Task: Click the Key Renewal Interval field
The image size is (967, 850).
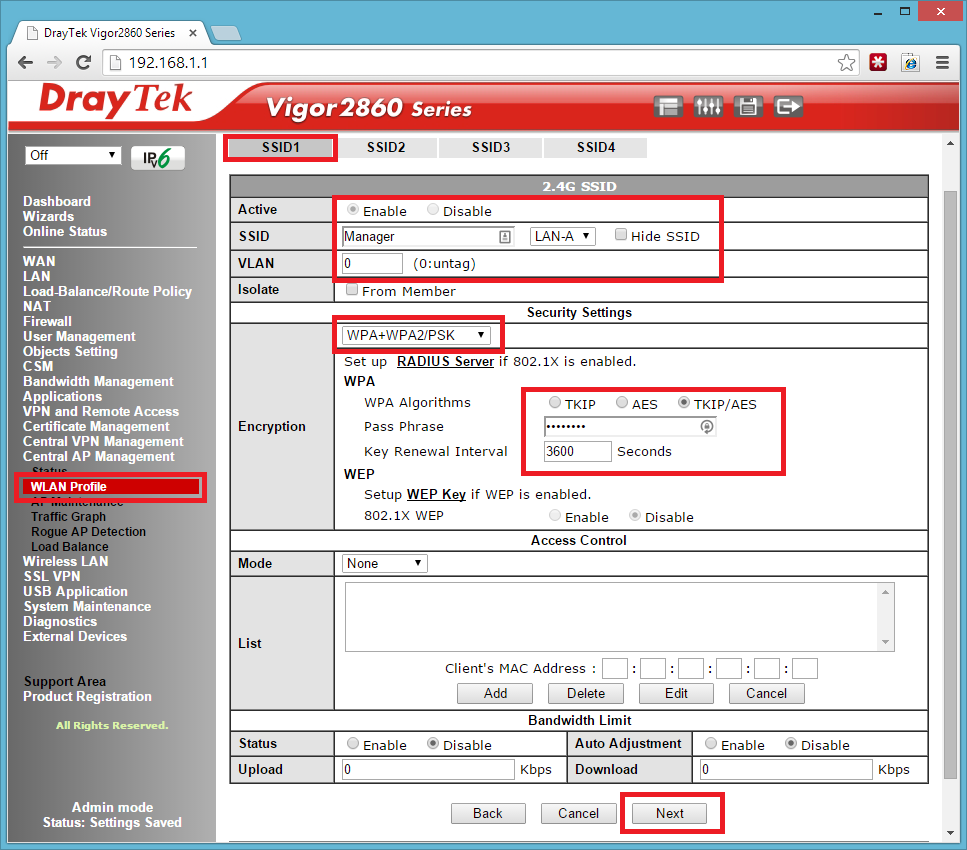Action: coord(577,452)
